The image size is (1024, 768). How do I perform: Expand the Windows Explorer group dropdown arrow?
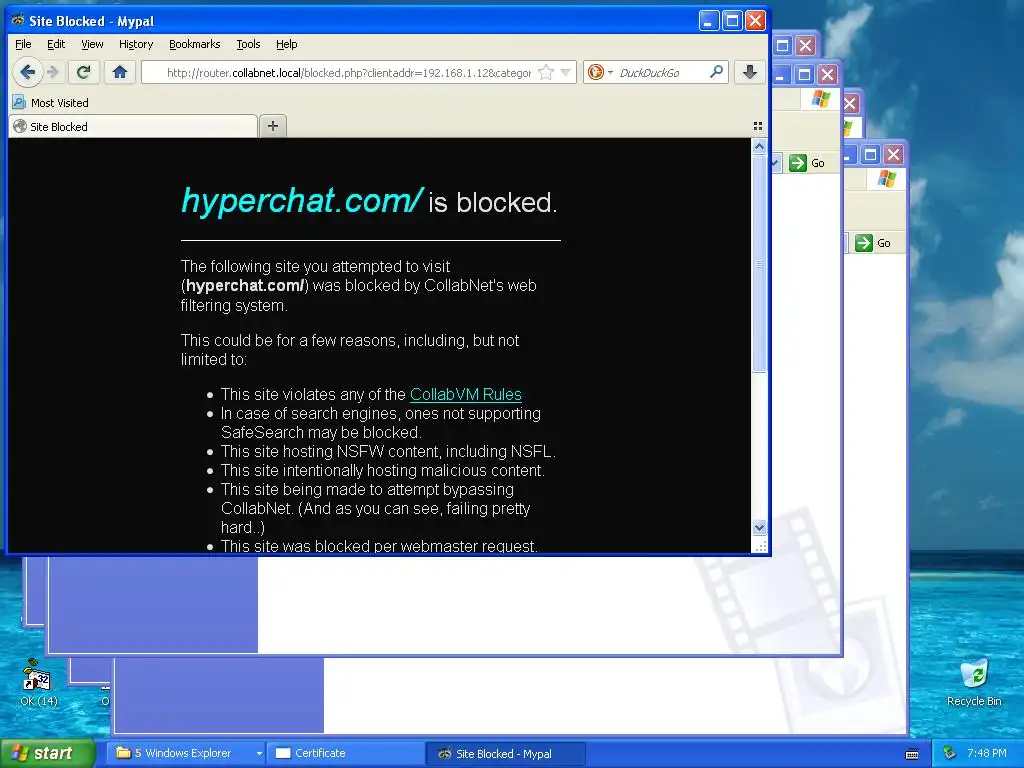tap(259, 754)
